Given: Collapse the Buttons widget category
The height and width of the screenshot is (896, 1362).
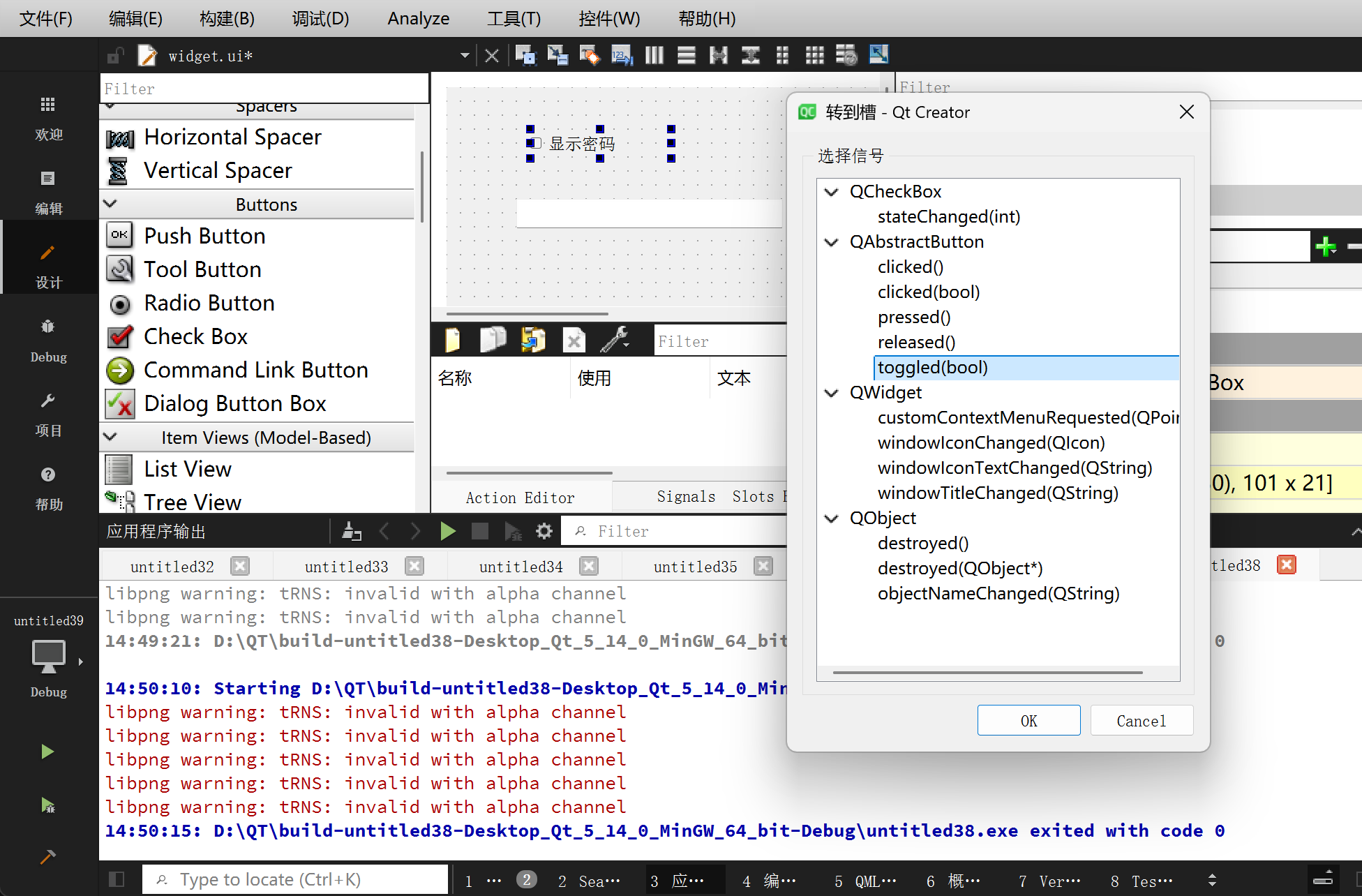Looking at the screenshot, I should [110, 204].
